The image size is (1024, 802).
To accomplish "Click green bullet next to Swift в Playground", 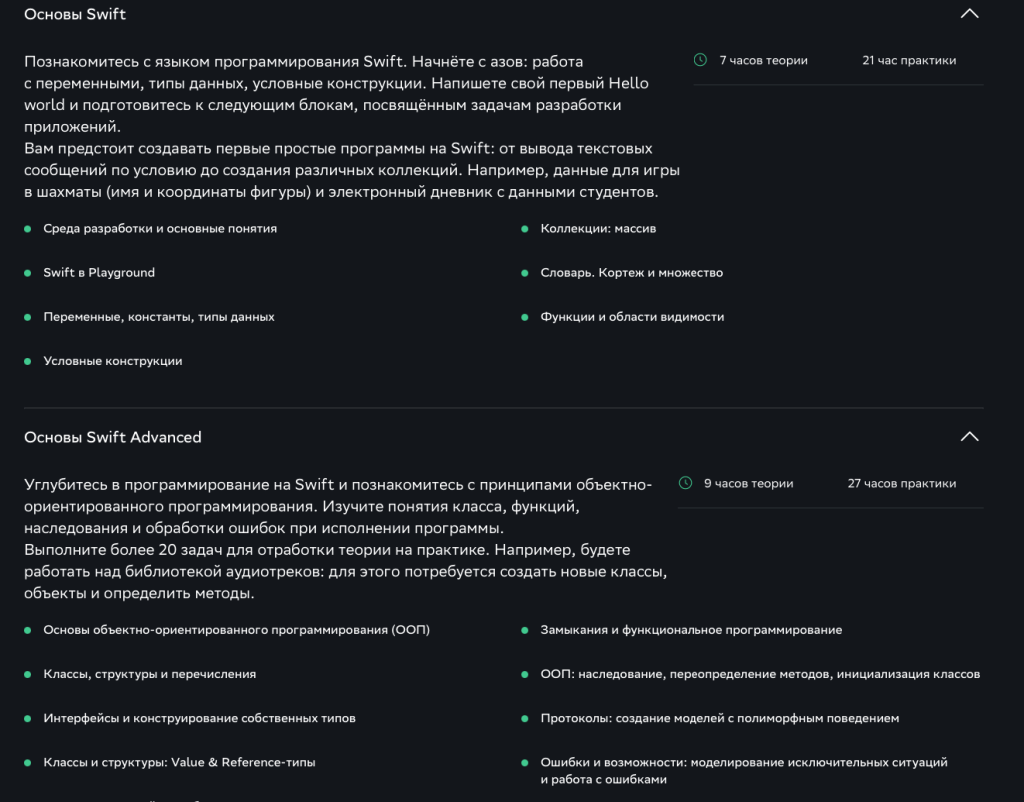I will click(28, 273).
